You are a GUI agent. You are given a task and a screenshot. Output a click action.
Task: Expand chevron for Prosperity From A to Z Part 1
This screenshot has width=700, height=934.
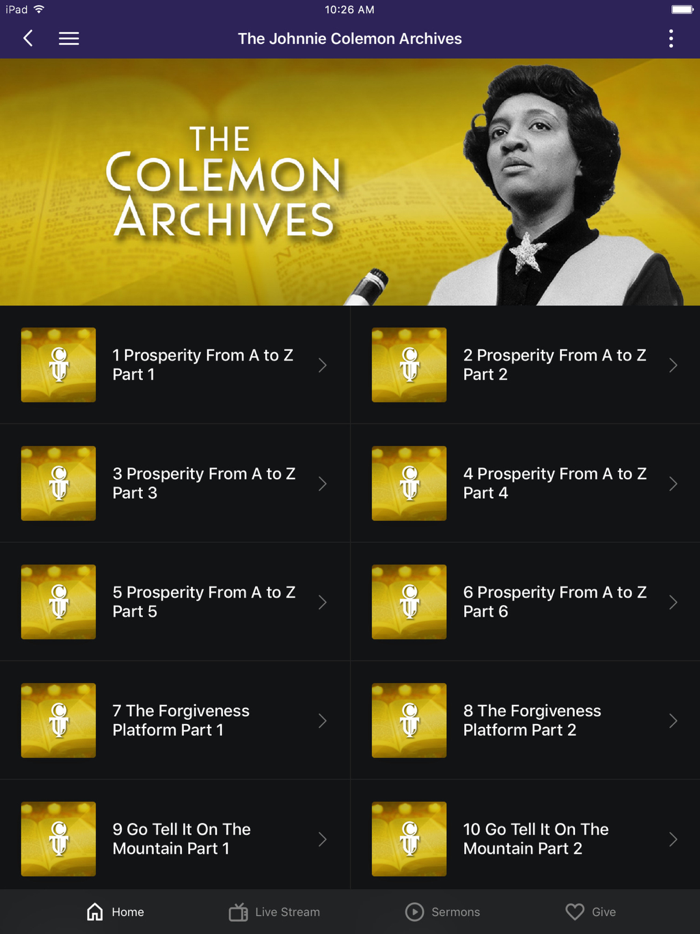tap(322, 365)
